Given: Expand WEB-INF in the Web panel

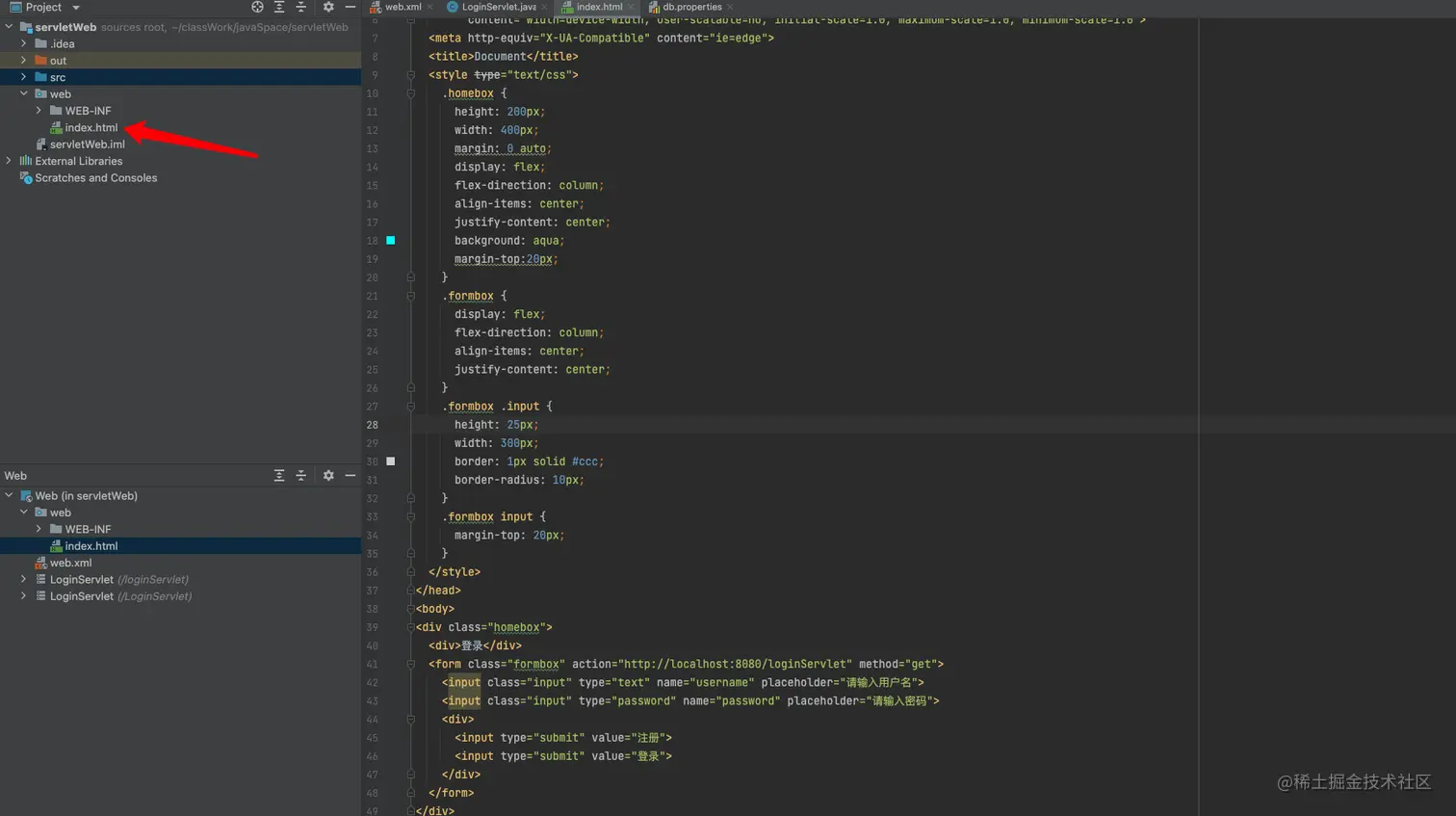Looking at the screenshot, I should [x=39, y=529].
